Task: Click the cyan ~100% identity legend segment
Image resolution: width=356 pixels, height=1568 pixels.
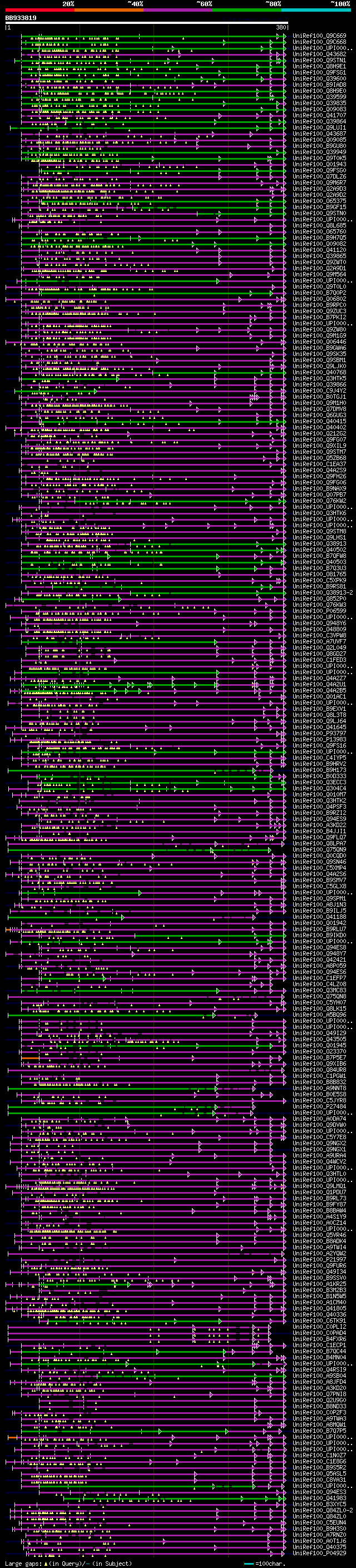Action: pyautogui.click(x=316, y=10)
